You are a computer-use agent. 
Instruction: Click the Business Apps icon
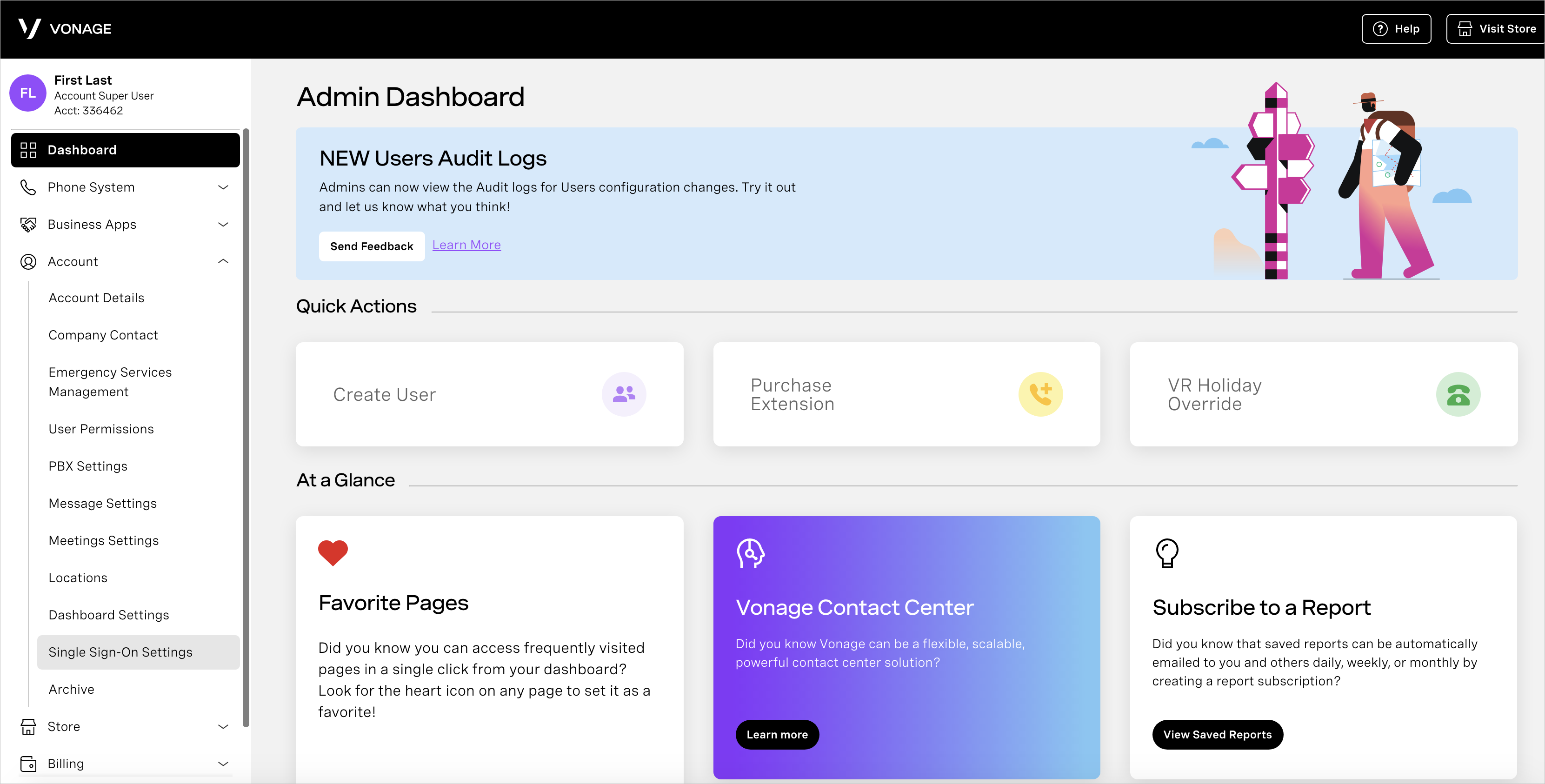tap(27, 224)
